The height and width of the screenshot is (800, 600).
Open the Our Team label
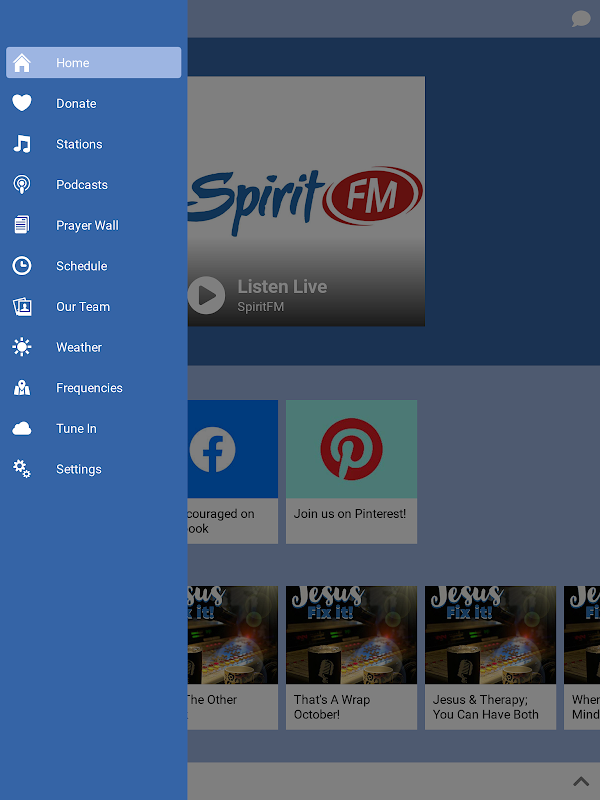(83, 307)
